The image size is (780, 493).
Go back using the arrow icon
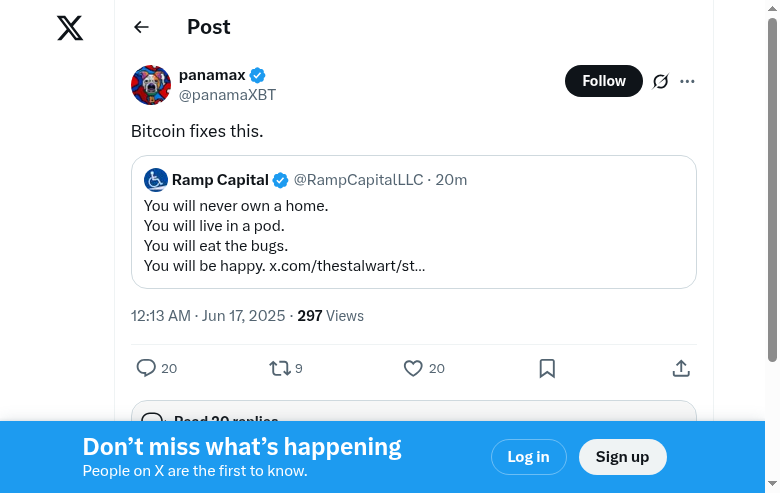click(x=141, y=28)
